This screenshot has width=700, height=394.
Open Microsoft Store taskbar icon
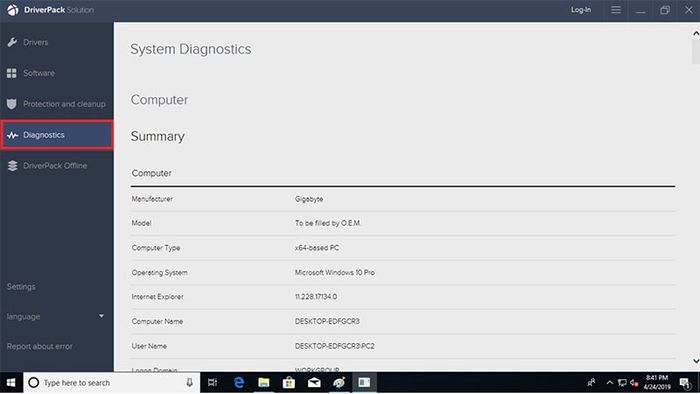point(289,382)
